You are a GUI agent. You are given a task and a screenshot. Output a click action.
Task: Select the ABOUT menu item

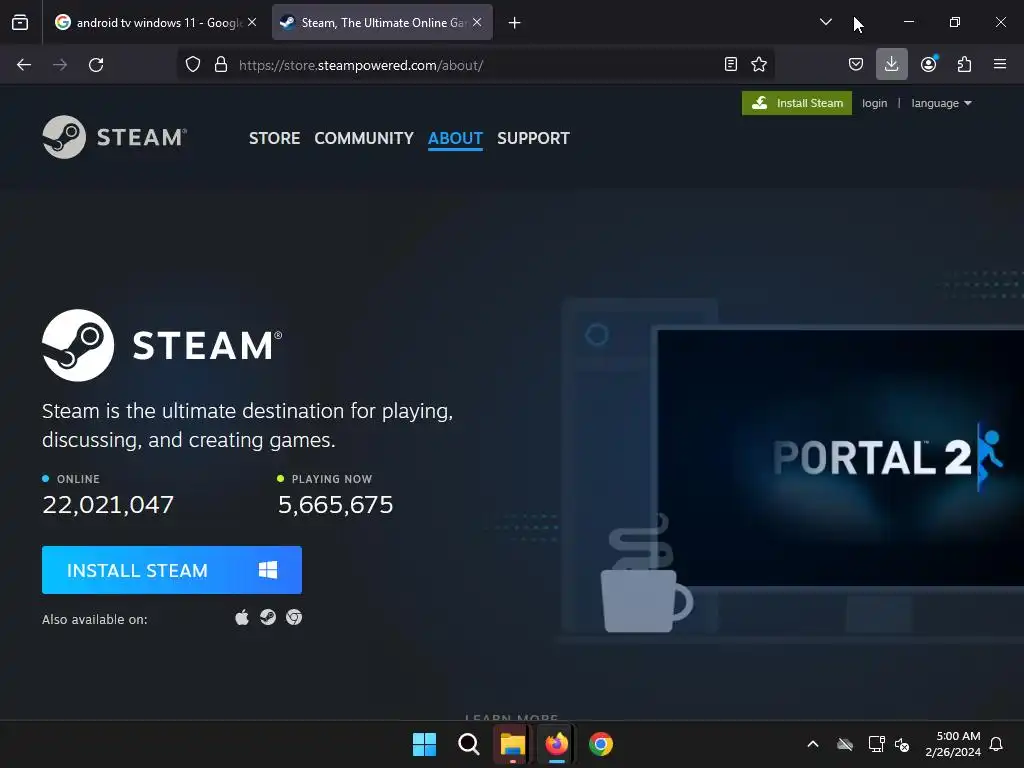(x=455, y=138)
